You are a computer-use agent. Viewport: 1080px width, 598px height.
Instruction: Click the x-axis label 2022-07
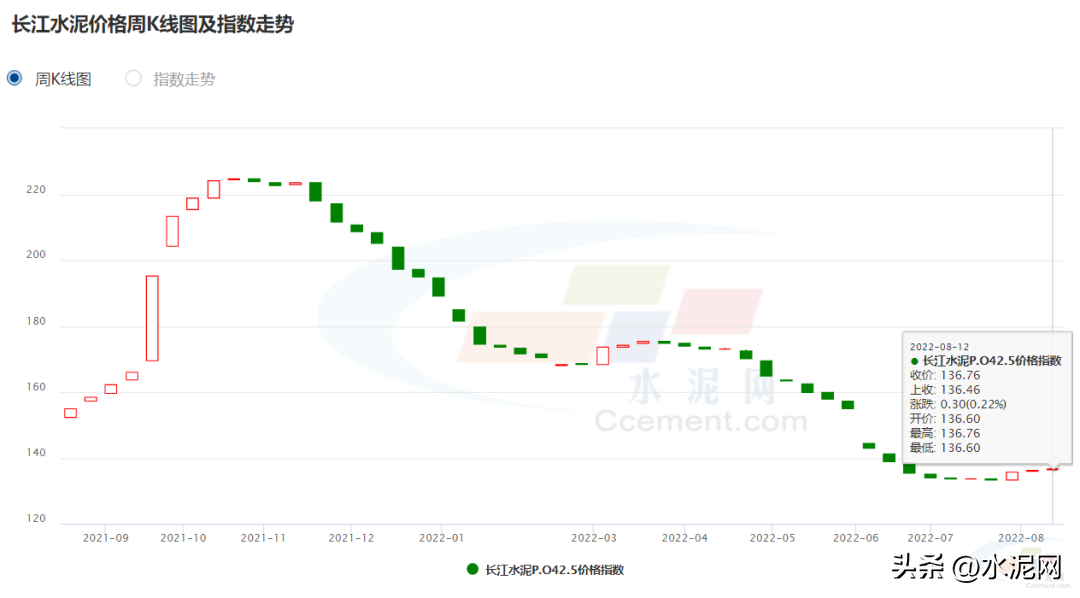coord(931,538)
